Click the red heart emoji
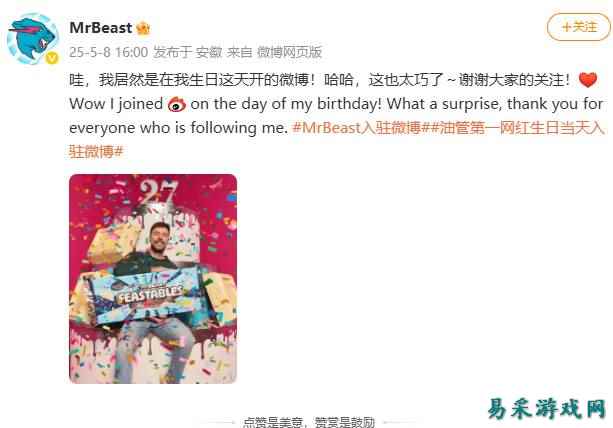The height and width of the screenshot is (428, 613). [x=588, y=80]
